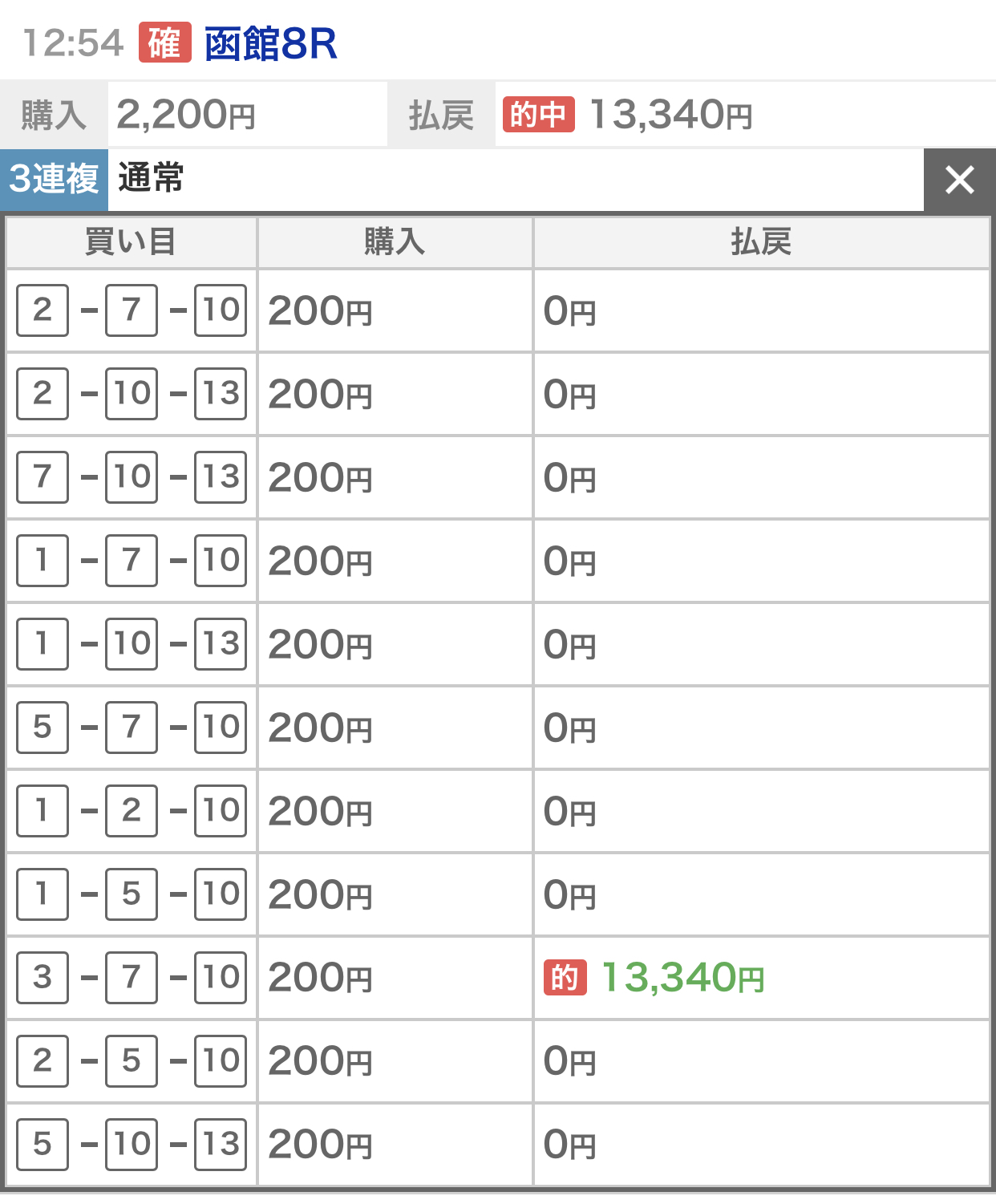Image resolution: width=996 pixels, height=1204 pixels.
Task: Click number box 2 in row 2-7-10
Action: tap(43, 310)
